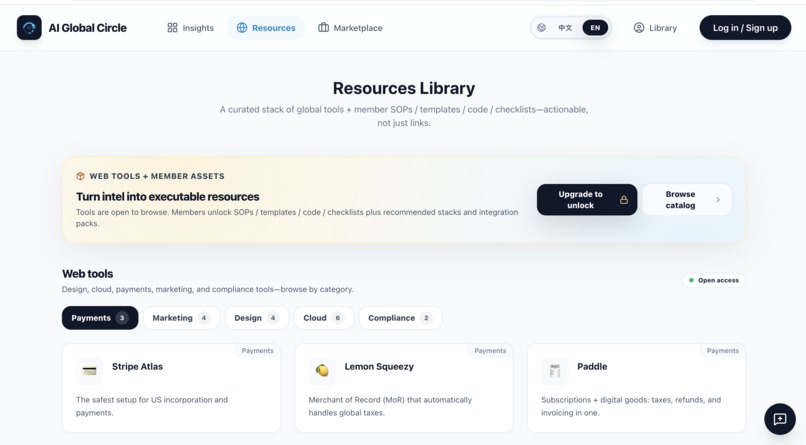
Task: Click the Resources Library heading
Action: 404,88
